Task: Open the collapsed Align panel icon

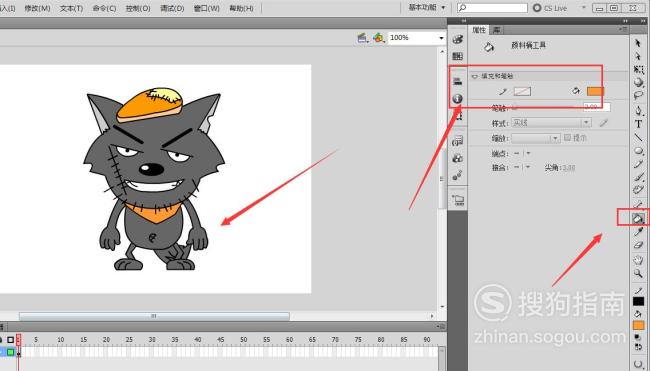Action: [x=458, y=81]
